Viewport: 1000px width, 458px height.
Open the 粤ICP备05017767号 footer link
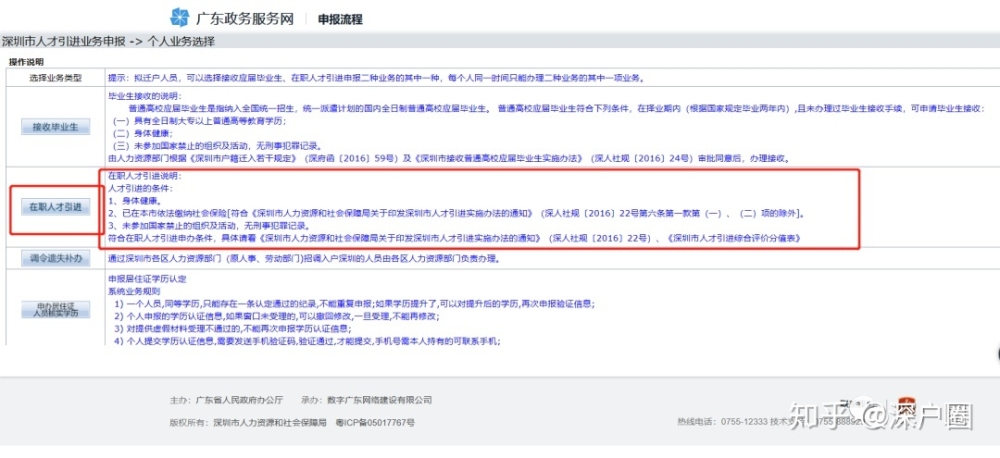click(374, 423)
